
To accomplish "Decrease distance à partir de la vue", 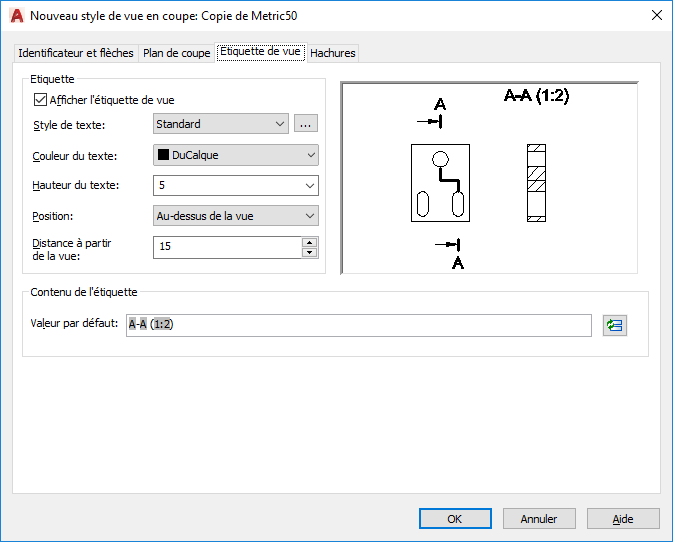I will (x=310, y=252).
